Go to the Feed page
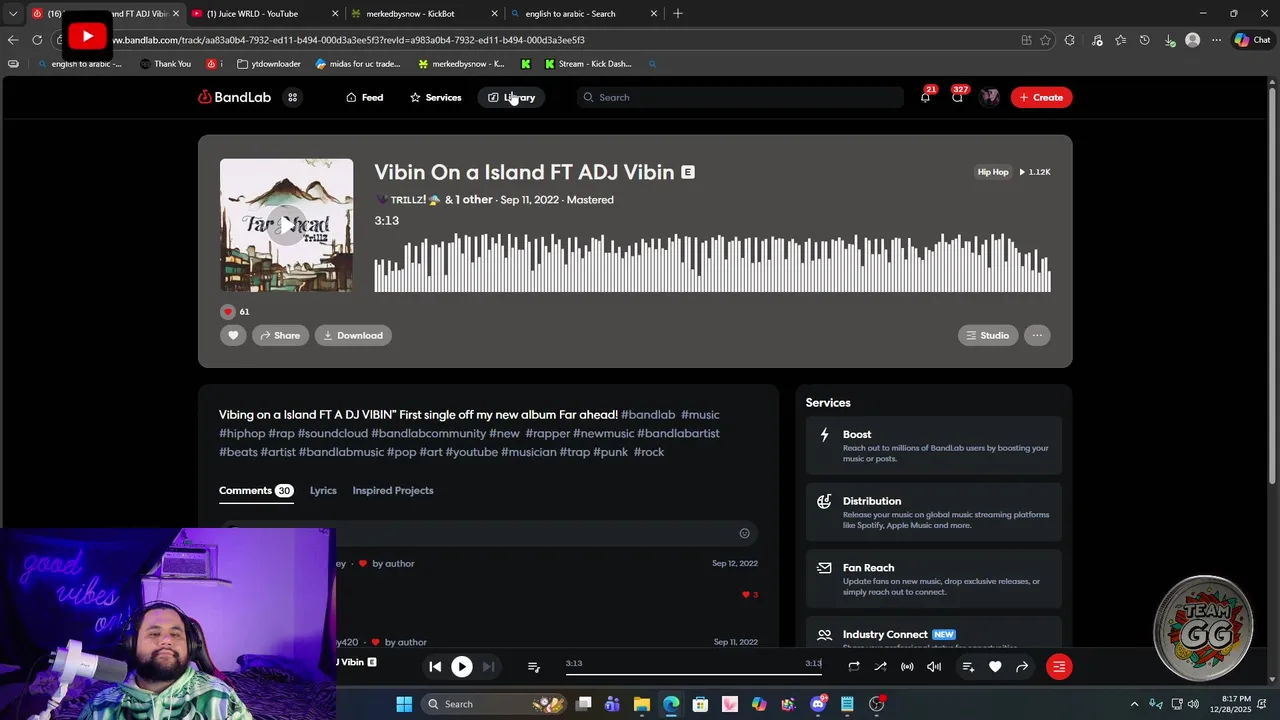The height and width of the screenshot is (720, 1280). pyautogui.click(x=364, y=97)
